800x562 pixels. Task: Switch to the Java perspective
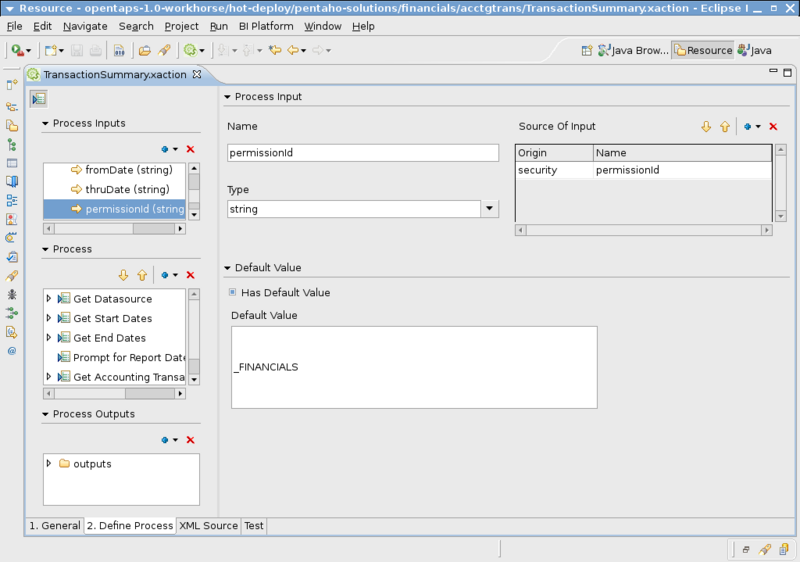point(755,50)
